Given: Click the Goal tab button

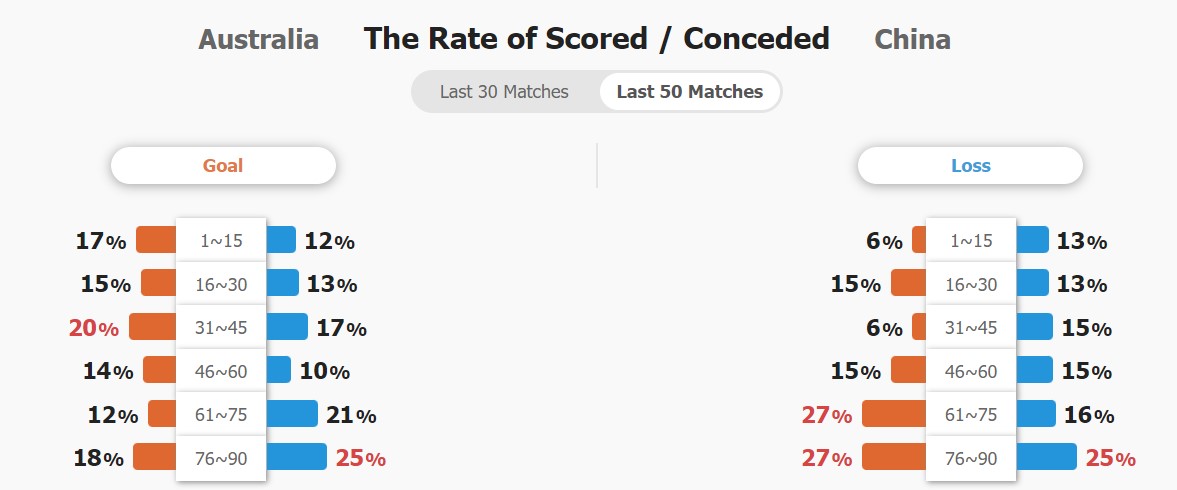Looking at the screenshot, I should coord(223,166).
